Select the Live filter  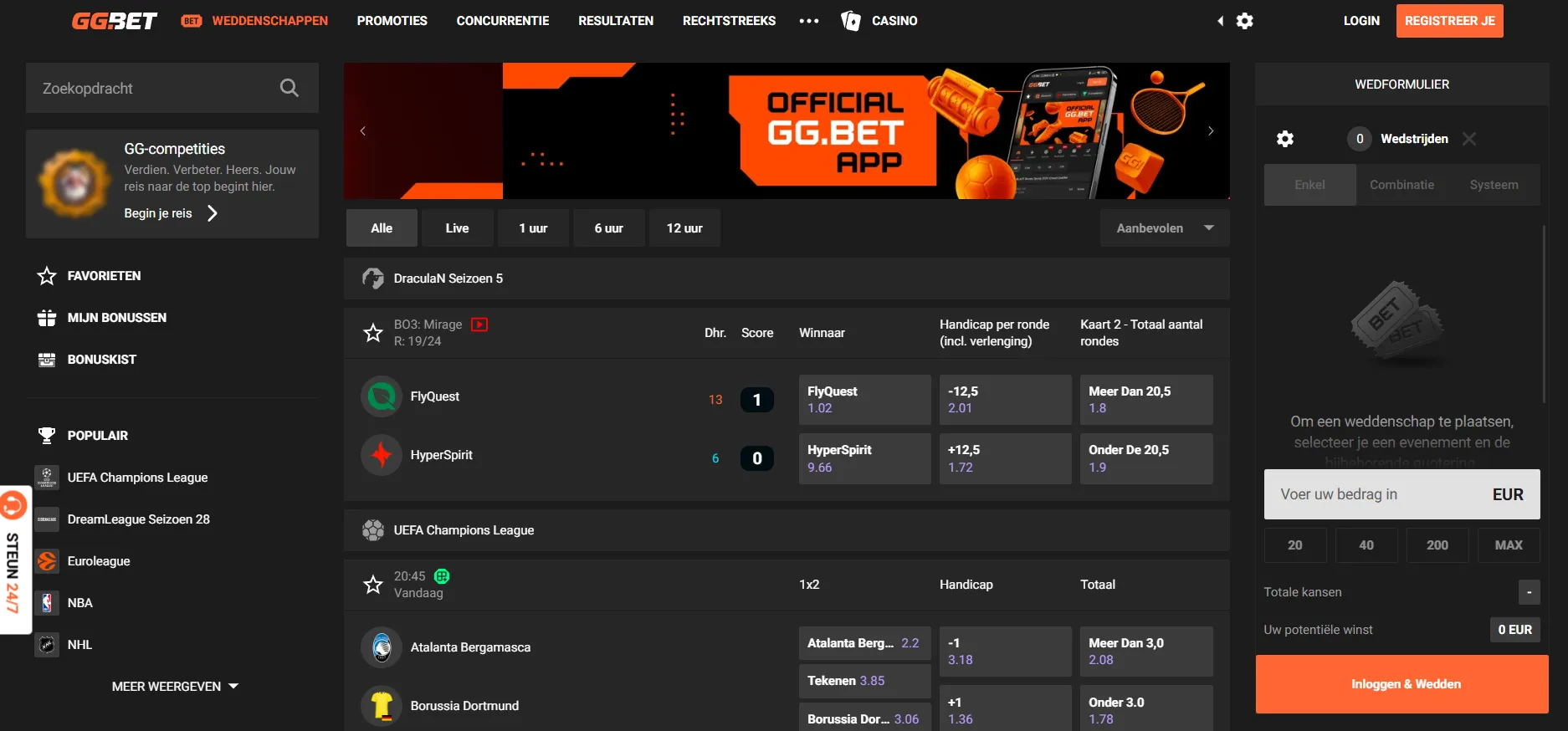457,228
